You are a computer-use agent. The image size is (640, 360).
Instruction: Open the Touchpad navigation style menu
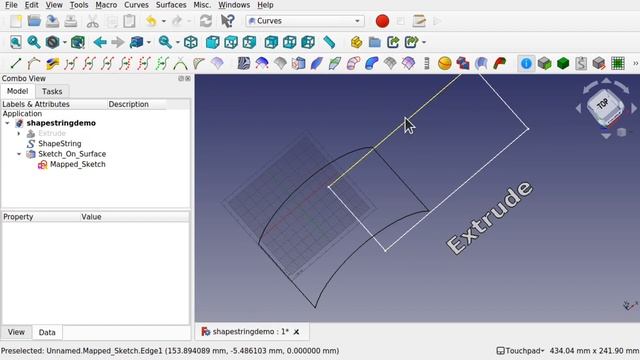(x=520, y=351)
